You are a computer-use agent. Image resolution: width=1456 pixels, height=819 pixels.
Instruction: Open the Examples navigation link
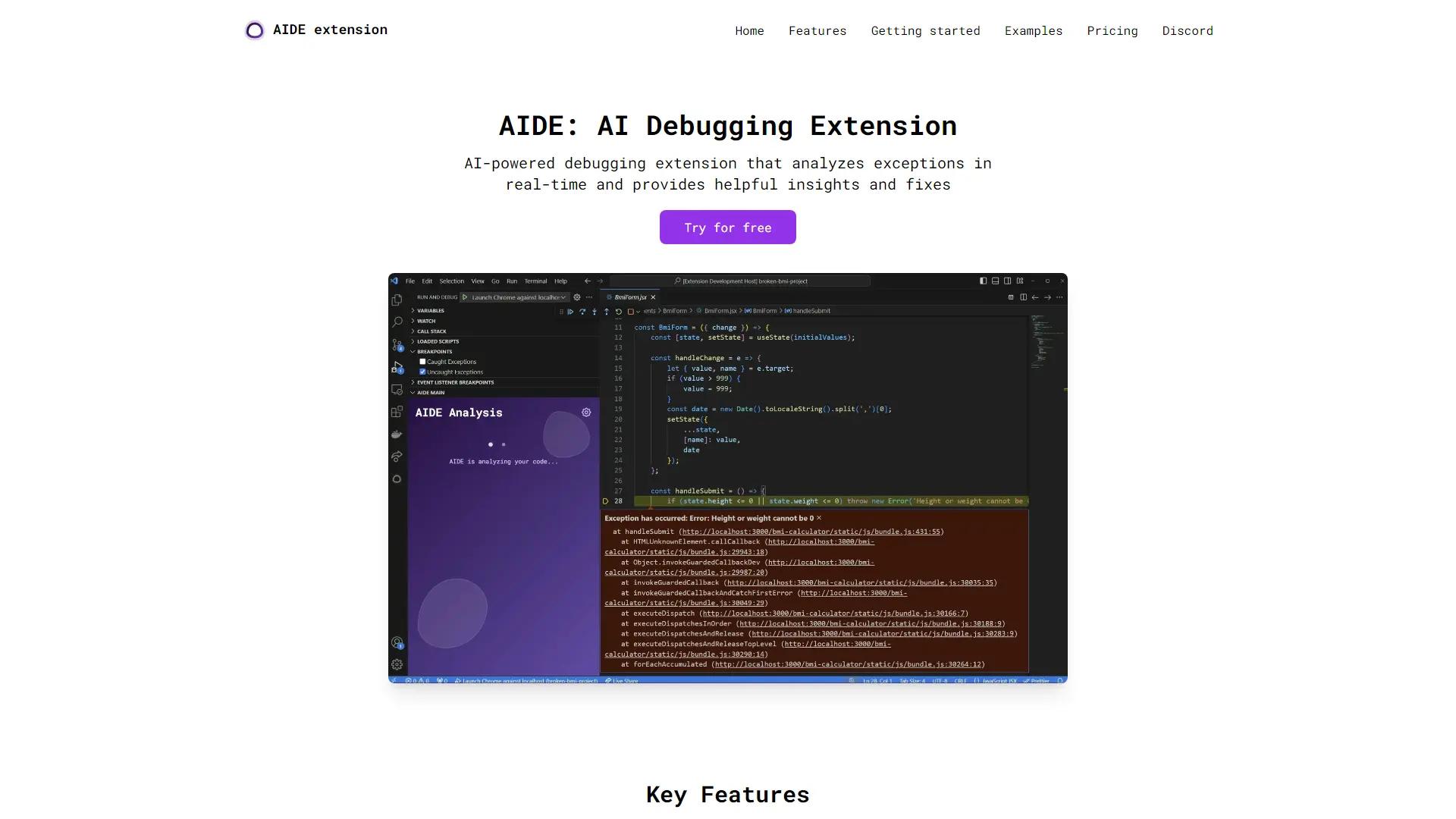click(1034, 30)
